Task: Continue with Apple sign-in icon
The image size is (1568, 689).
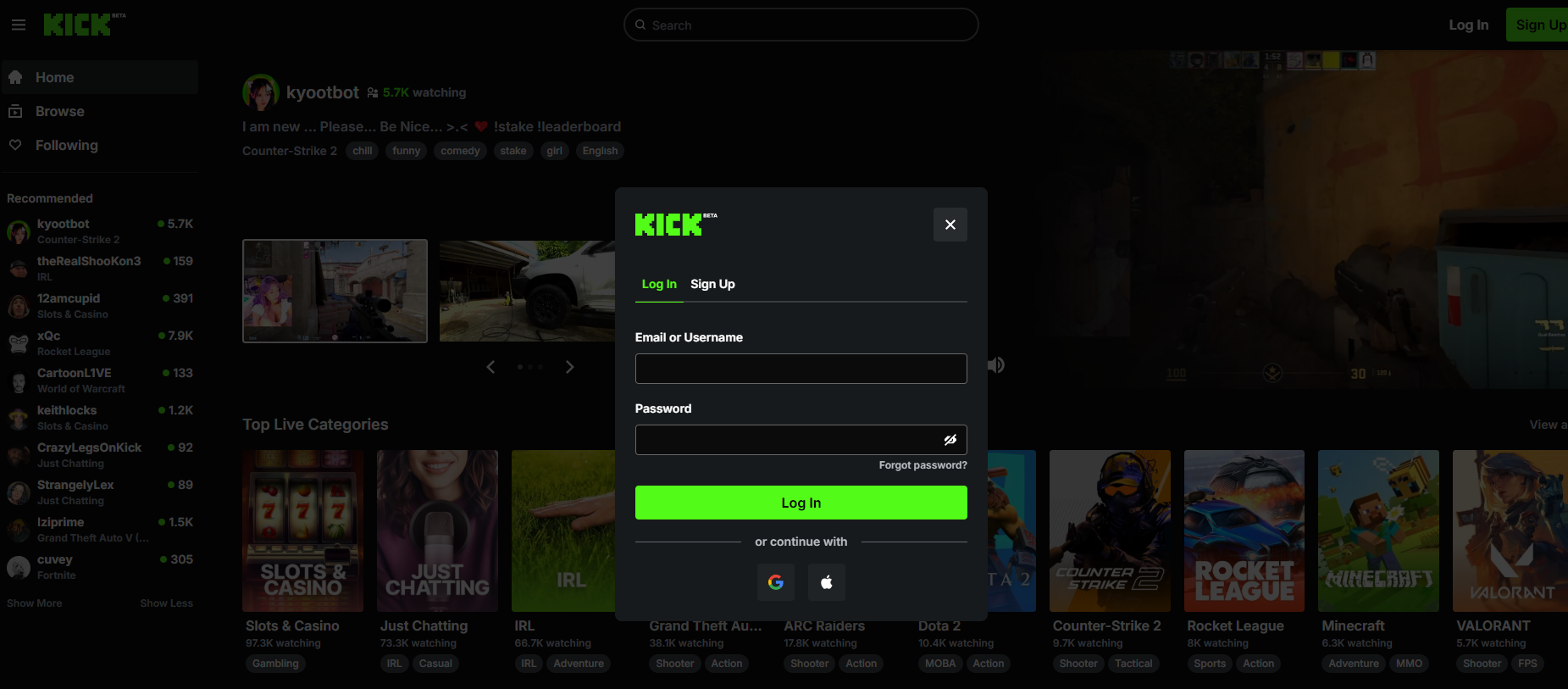Action: tap(827, 582)
